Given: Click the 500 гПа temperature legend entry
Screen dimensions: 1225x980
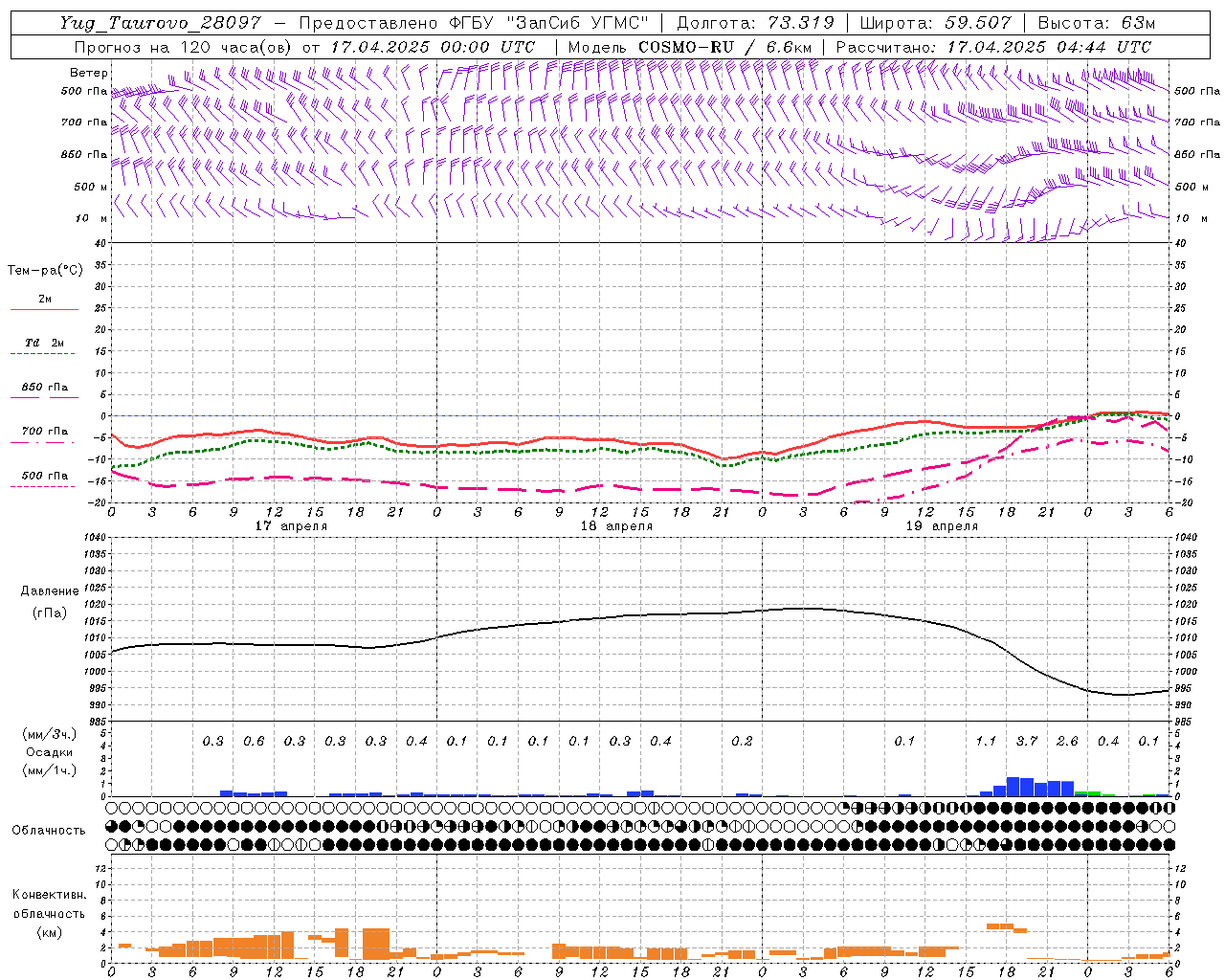Looking at the screenshot, I should (x=44, y=476).
